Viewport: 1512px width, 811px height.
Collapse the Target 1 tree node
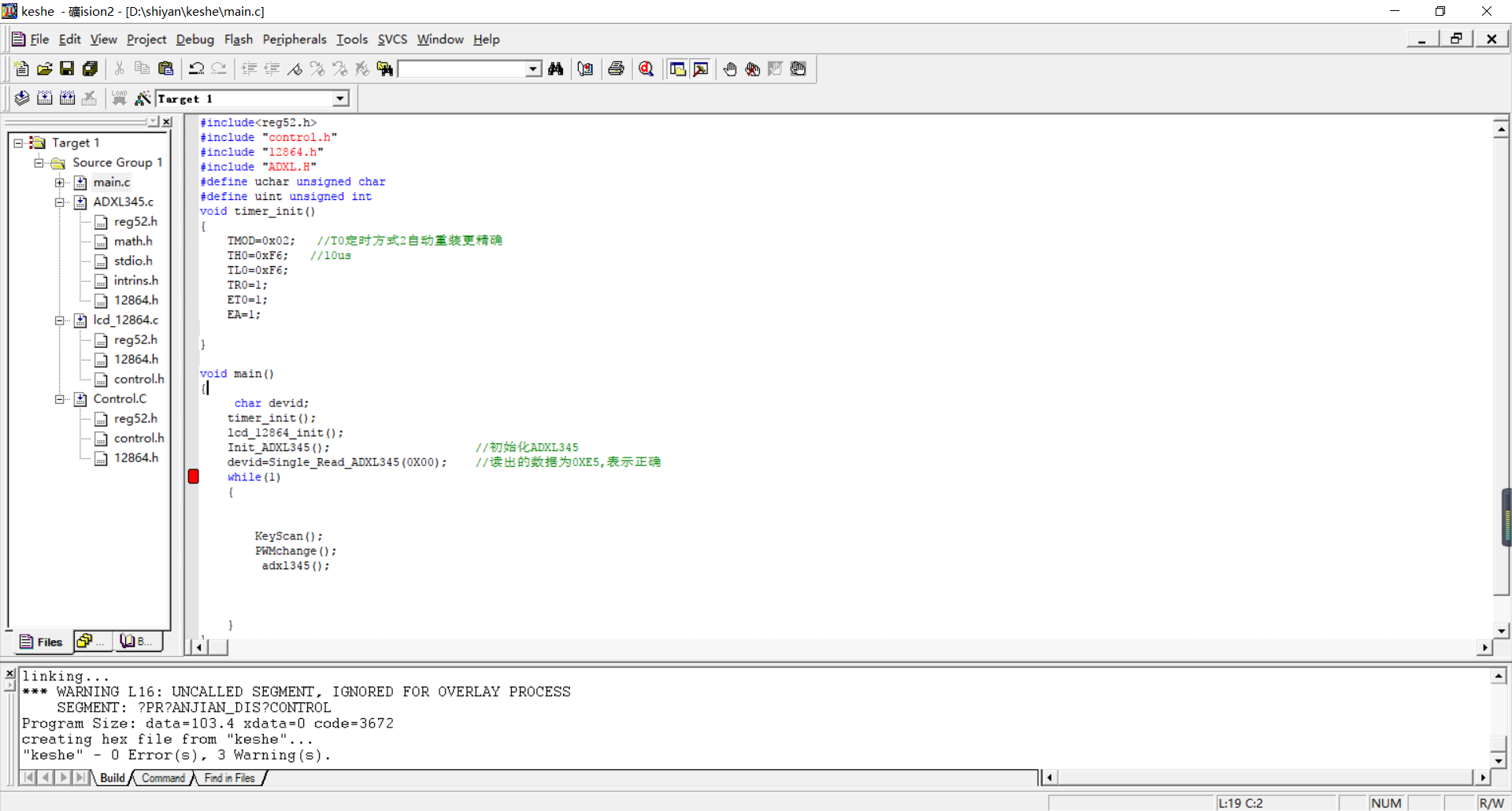click(18, 143)
